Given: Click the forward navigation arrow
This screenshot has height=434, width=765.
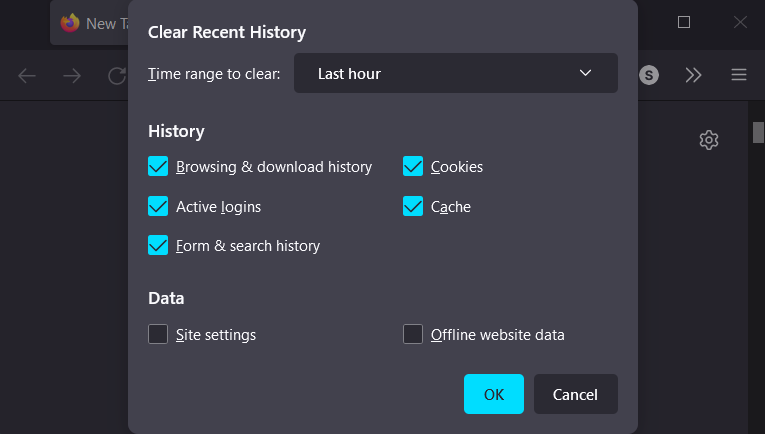Looking at the screenshot, I should (72, 75).
